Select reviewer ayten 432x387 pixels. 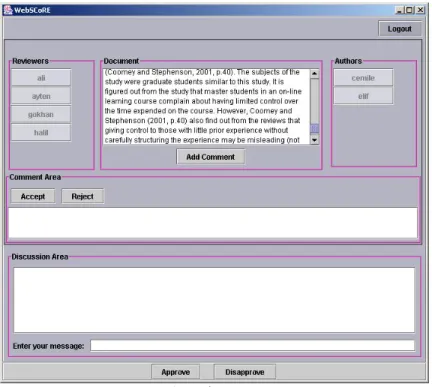click(x=41, y=96)
